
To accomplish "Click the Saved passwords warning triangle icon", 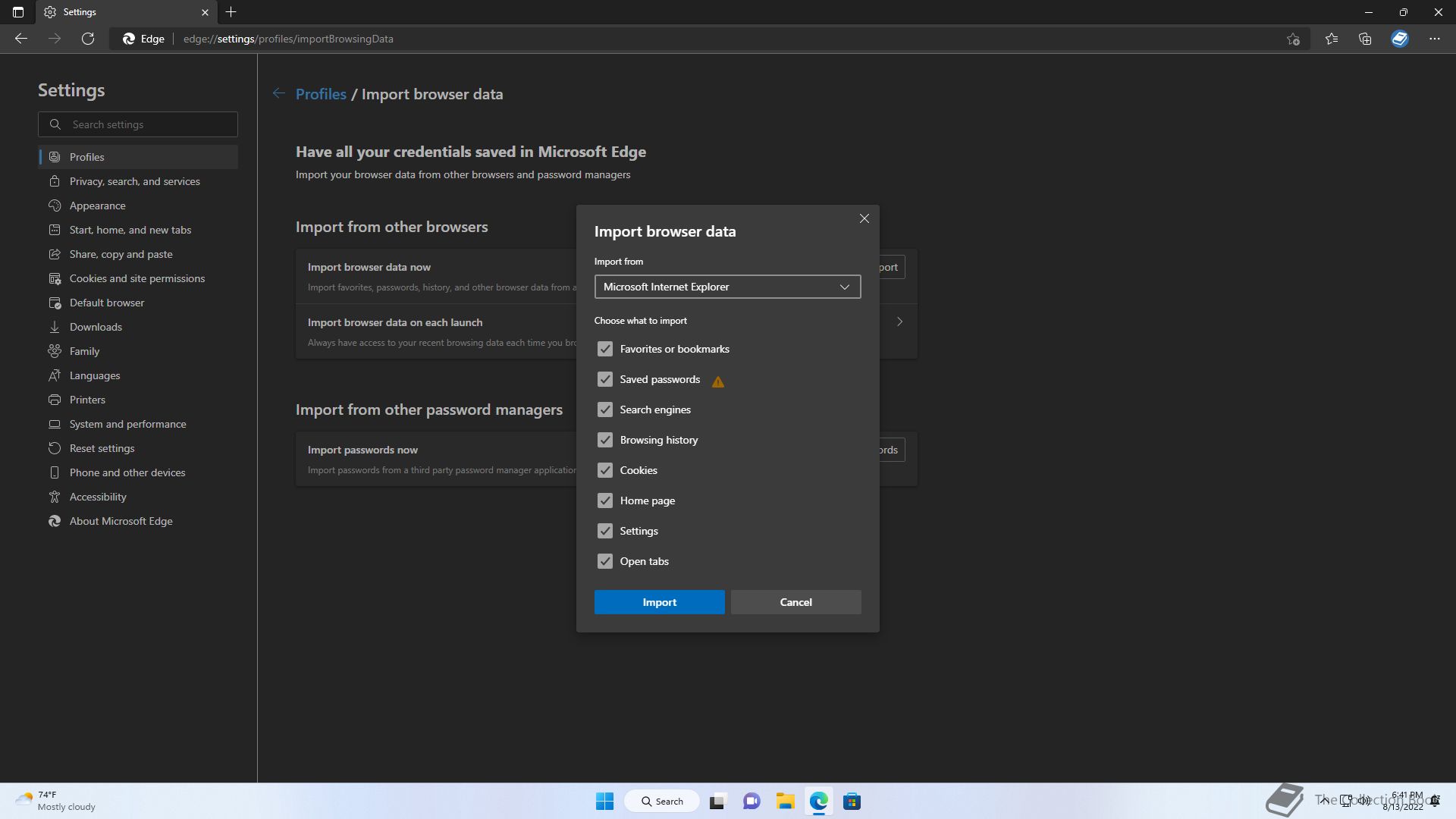I will (718, 381).
